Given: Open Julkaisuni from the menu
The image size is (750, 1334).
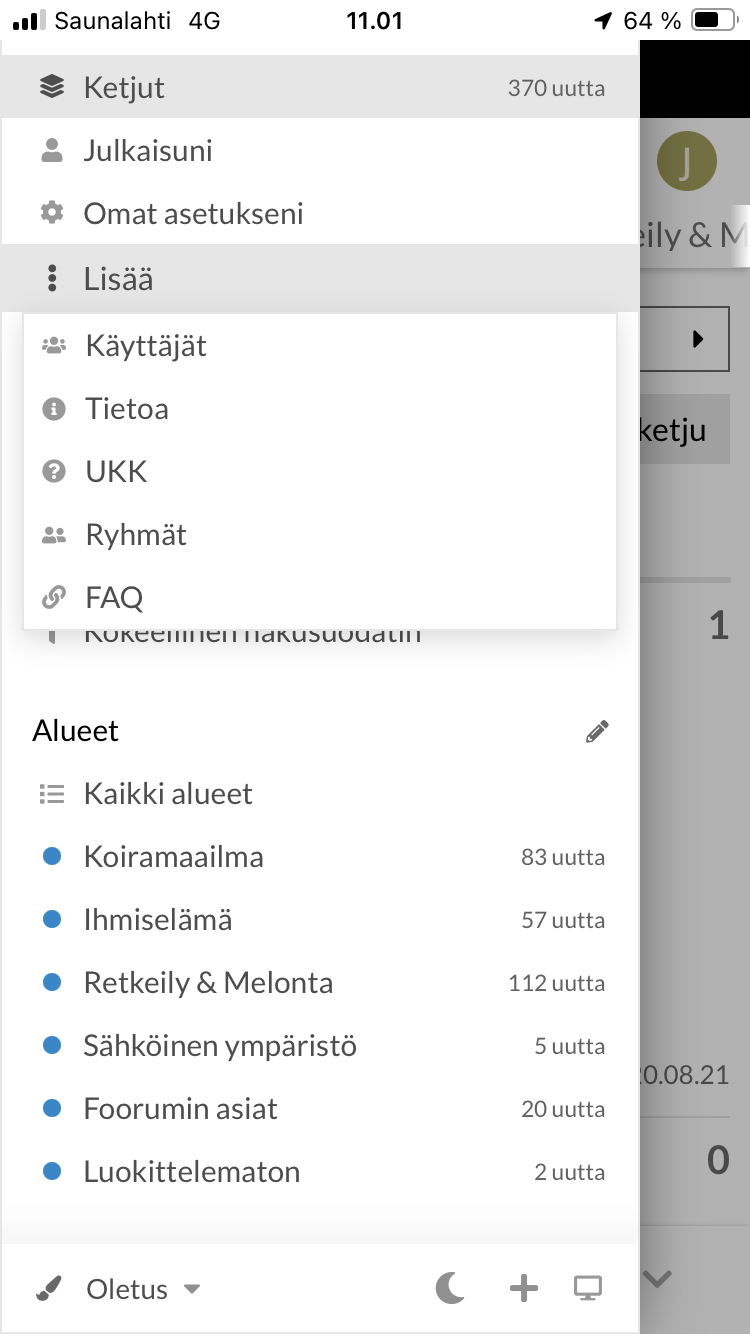Looking at the screenshot, I should click(147, 151).
